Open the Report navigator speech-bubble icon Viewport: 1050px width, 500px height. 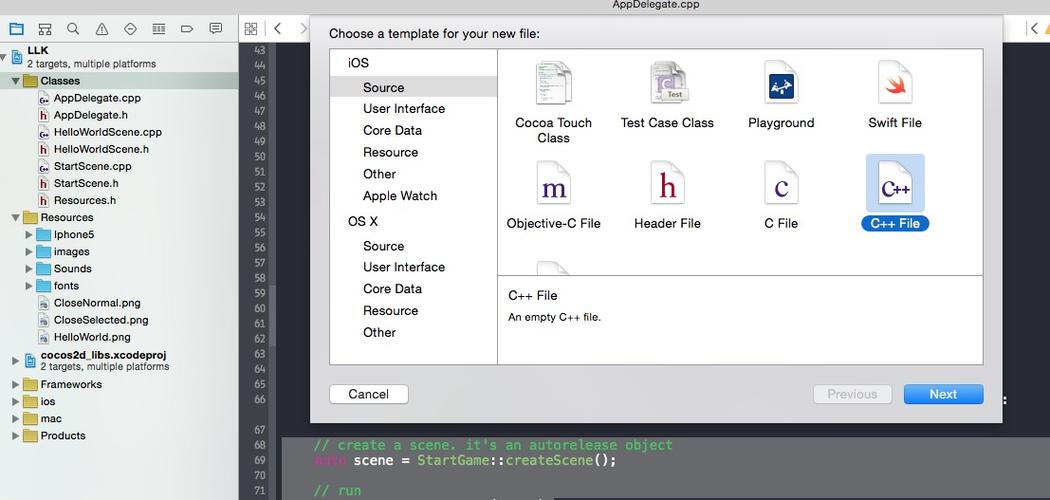216,29
